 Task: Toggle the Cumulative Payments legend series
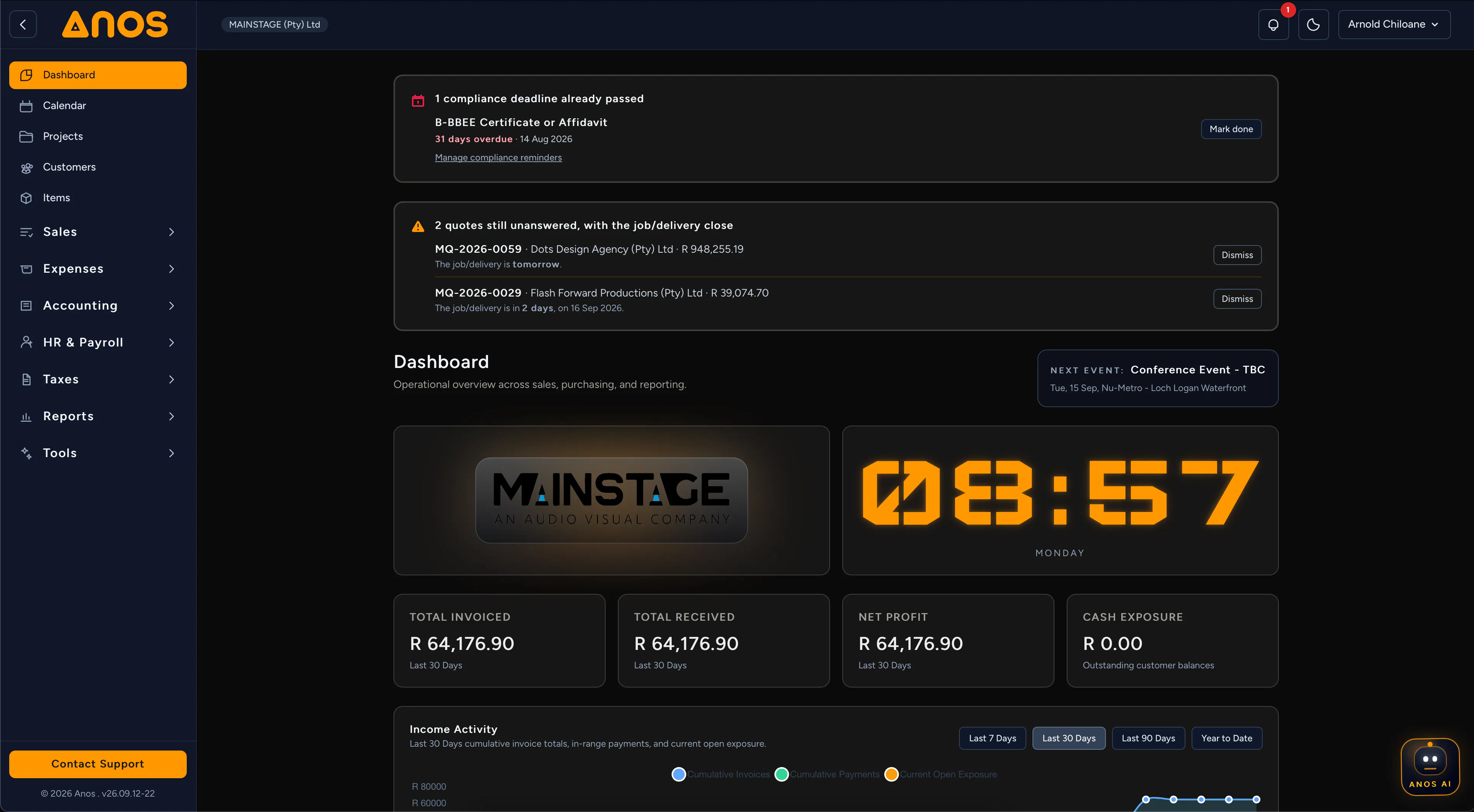click(x=827, y=774)
